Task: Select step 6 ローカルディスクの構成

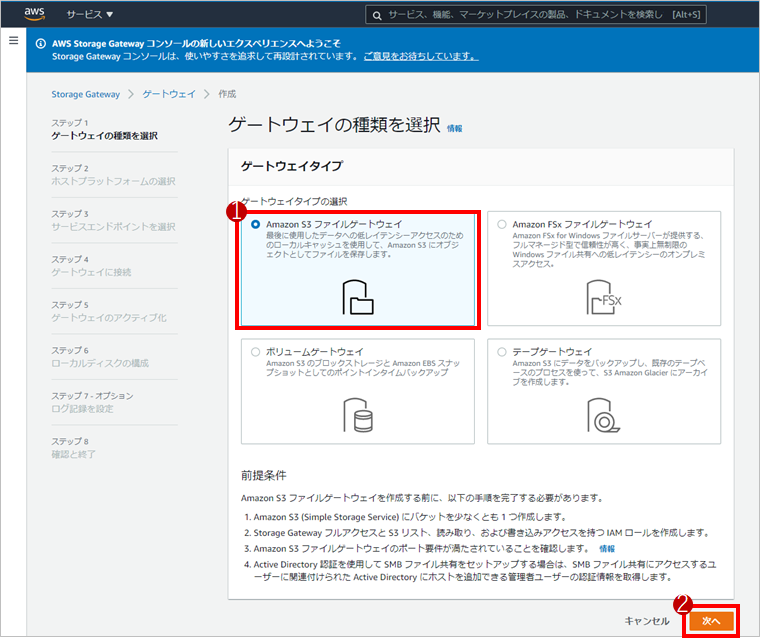Action: point(100,364)
